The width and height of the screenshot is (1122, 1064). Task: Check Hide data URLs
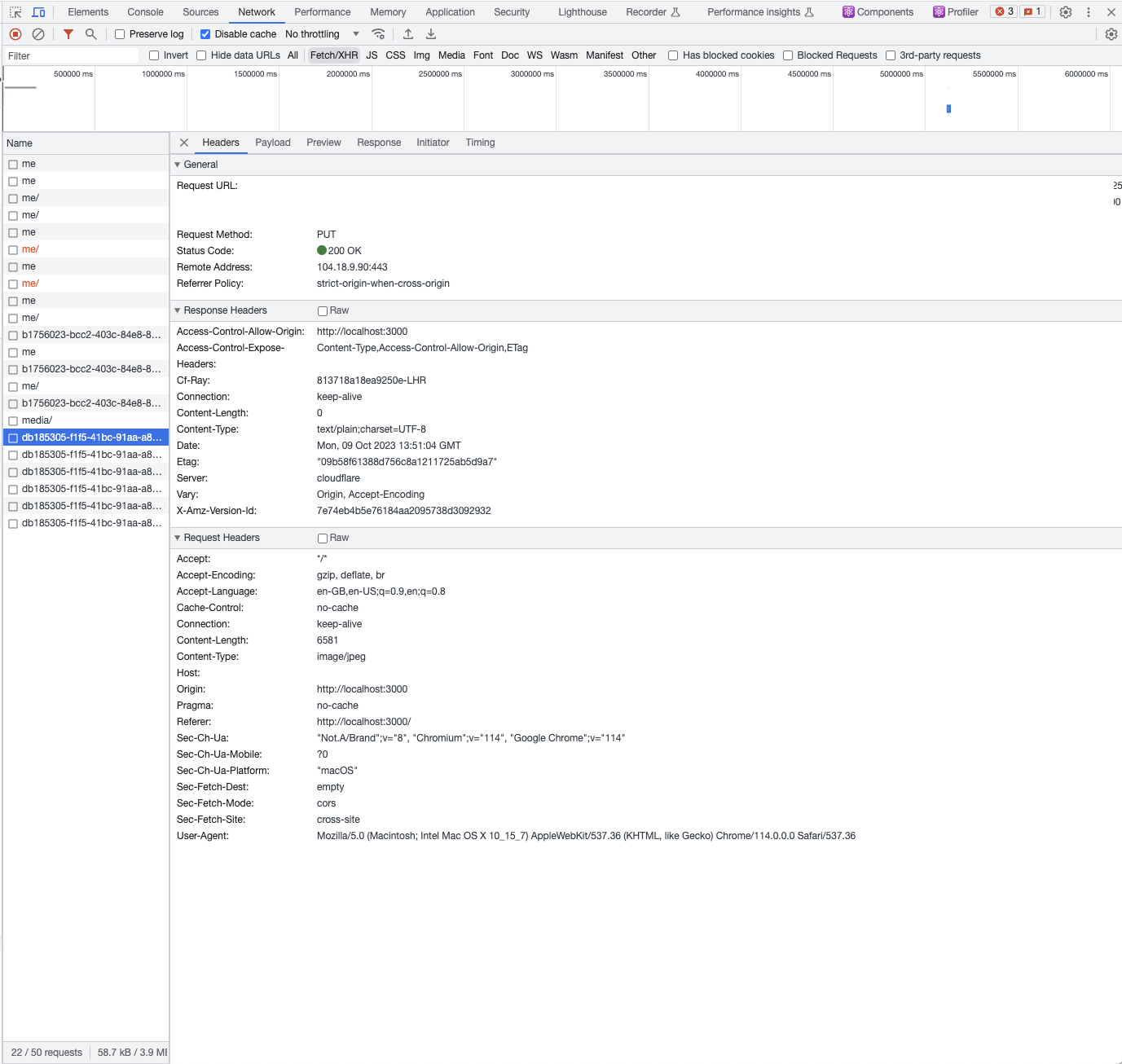point(201,55)
